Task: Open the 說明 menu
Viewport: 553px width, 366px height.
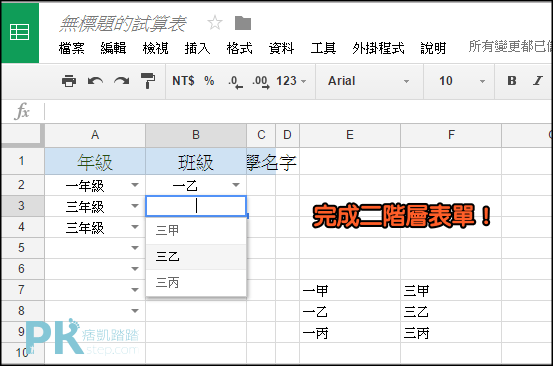Action: [x=433, y=48]
